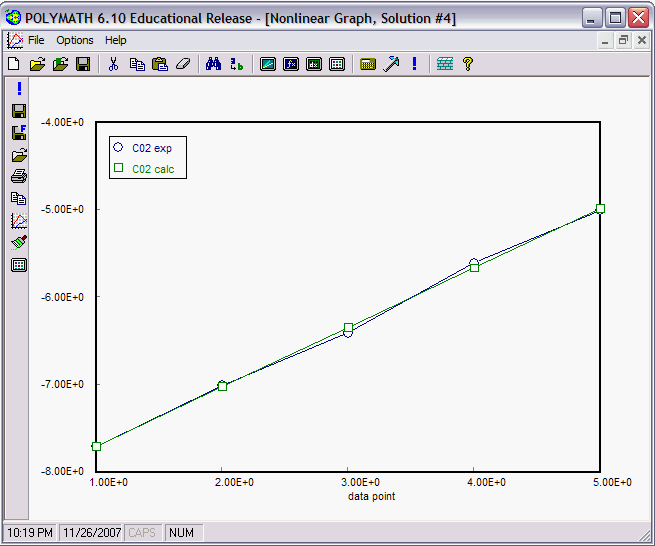Click the paintbrush format icon in sidebar
This screenshot has width=655, height=546.
click(x=18, y=242)
